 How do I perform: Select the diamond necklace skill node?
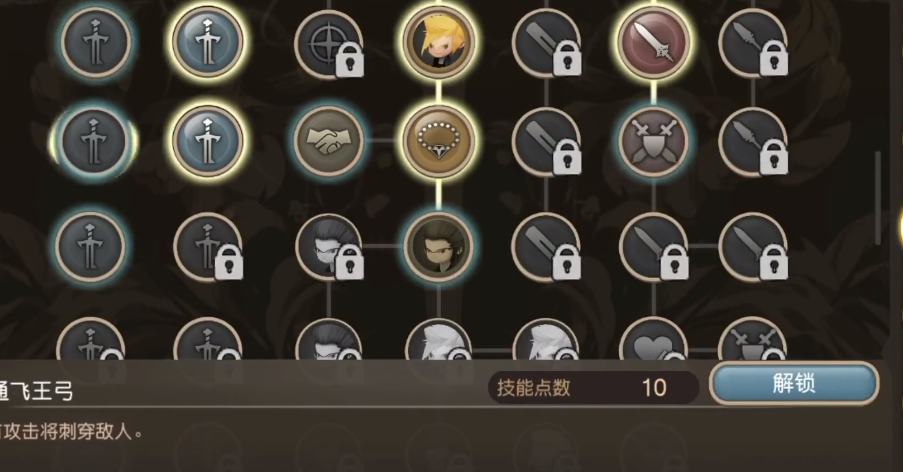click(x=438, y=140)
